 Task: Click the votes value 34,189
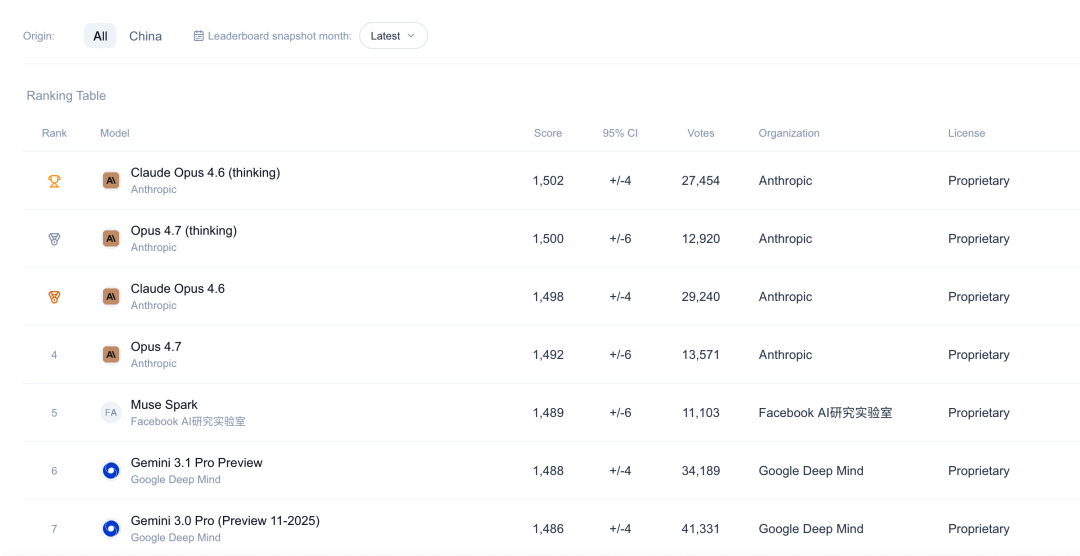coord(700,471)
